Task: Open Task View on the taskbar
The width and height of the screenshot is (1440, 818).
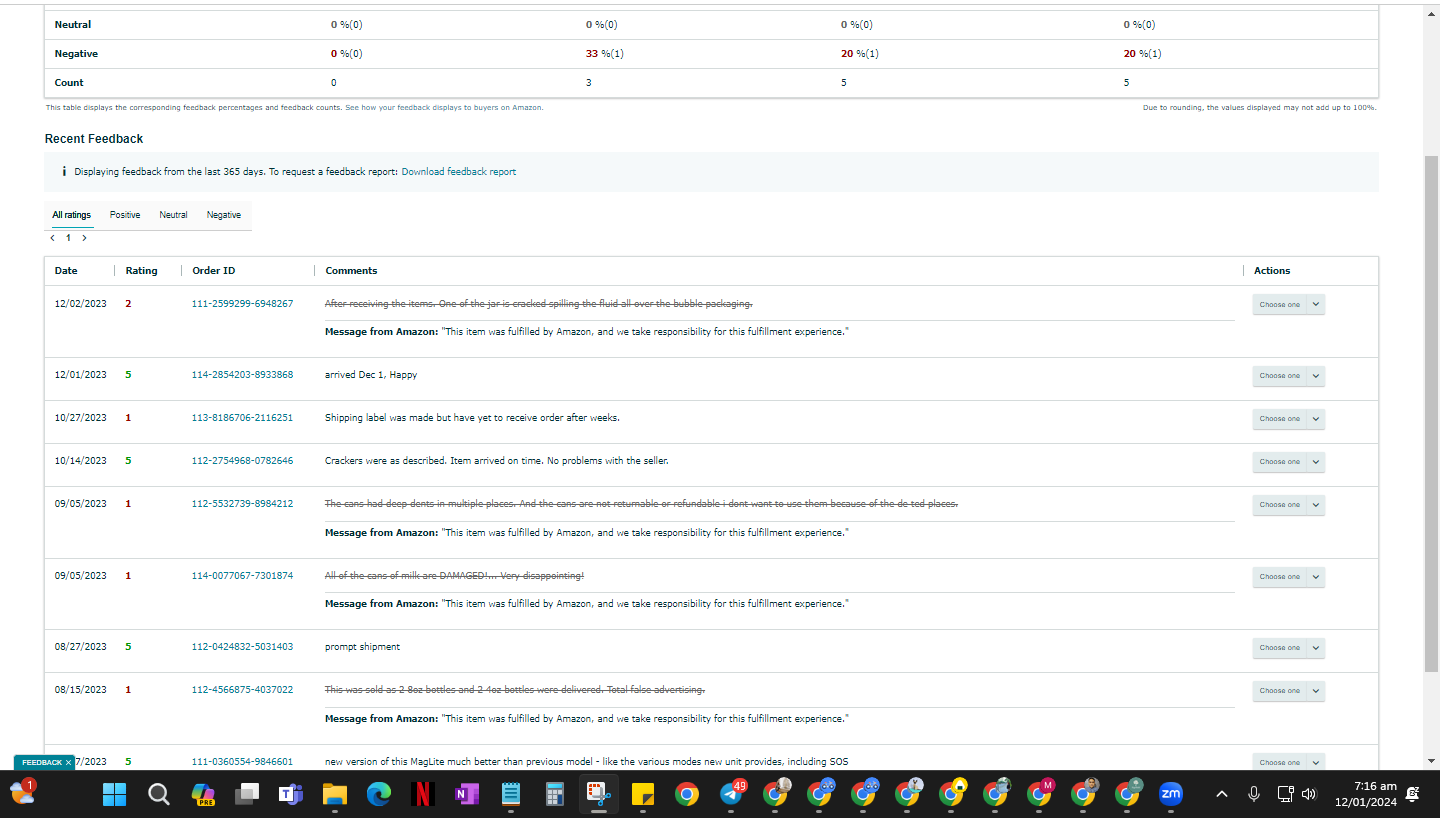Action: [x=247, y=794]
